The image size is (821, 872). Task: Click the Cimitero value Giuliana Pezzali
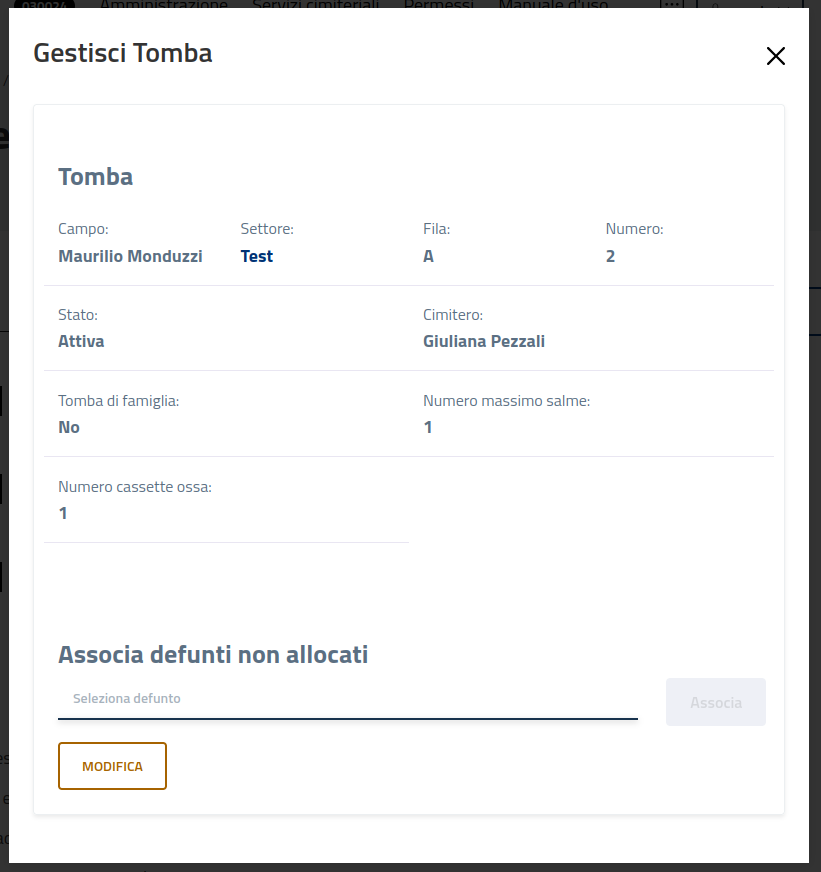pos(484,341)
